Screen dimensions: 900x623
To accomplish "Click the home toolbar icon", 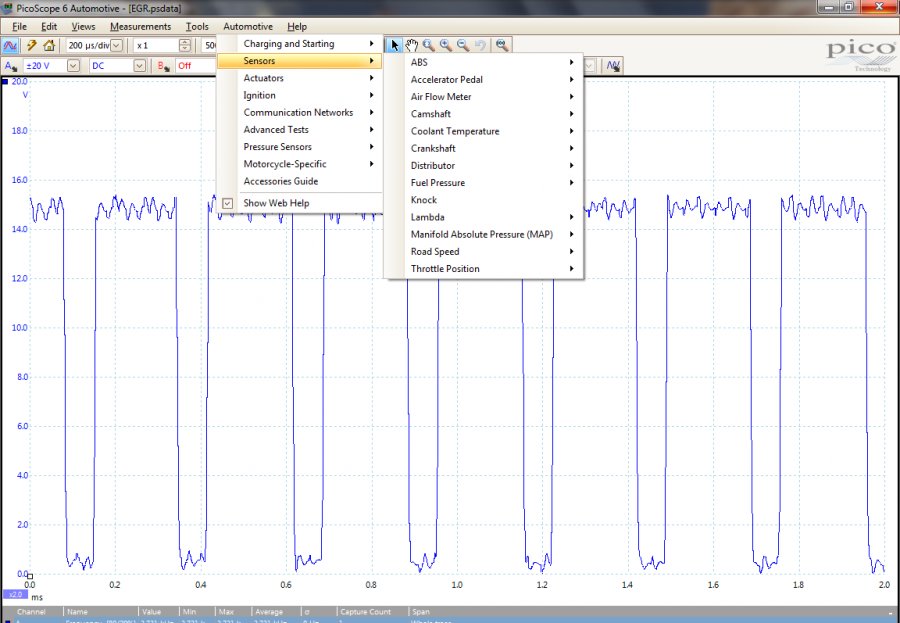I will 49,45.
